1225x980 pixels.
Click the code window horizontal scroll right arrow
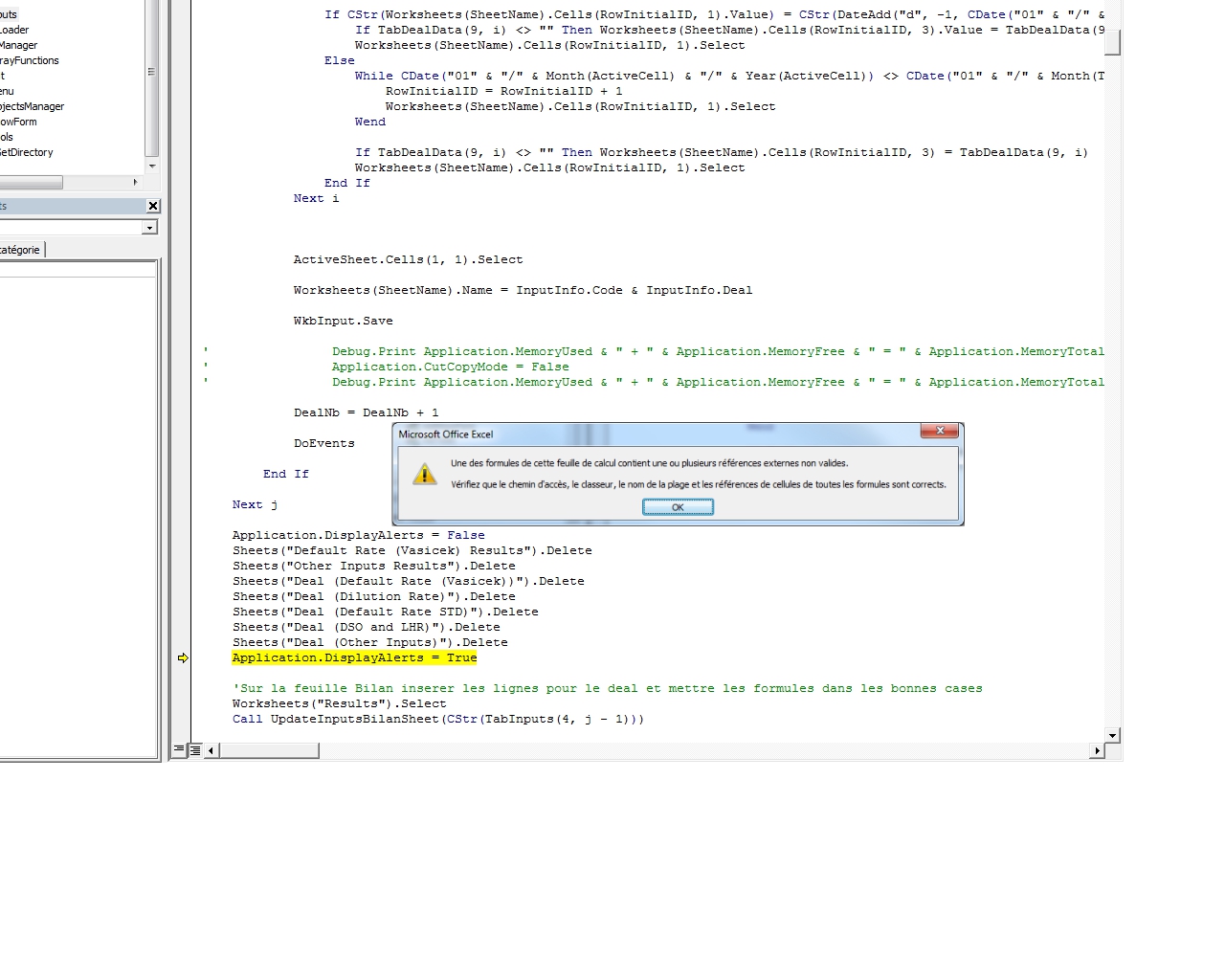tap(1097, 750)
